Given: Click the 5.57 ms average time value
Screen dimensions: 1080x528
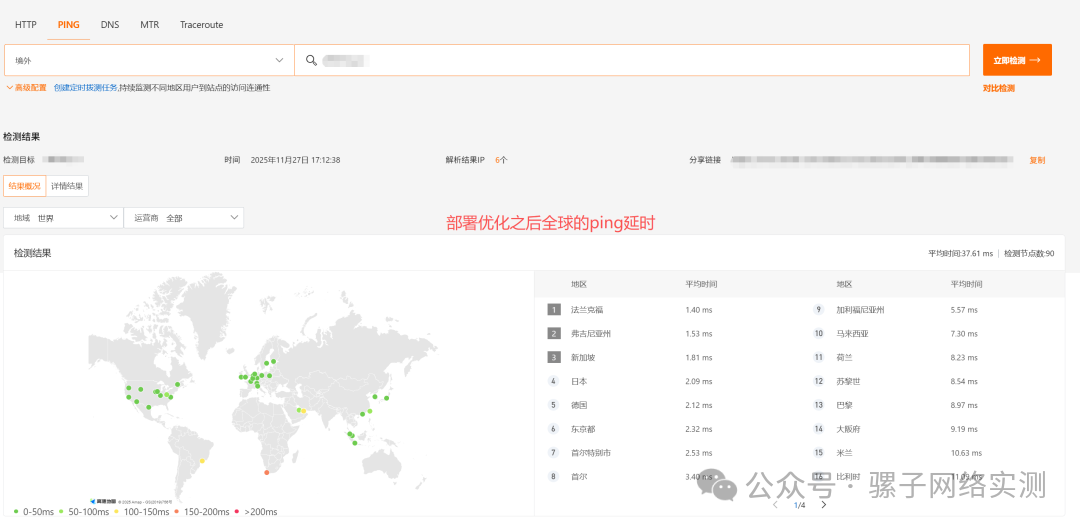Looking at the screenshot, I should point(964,310).
